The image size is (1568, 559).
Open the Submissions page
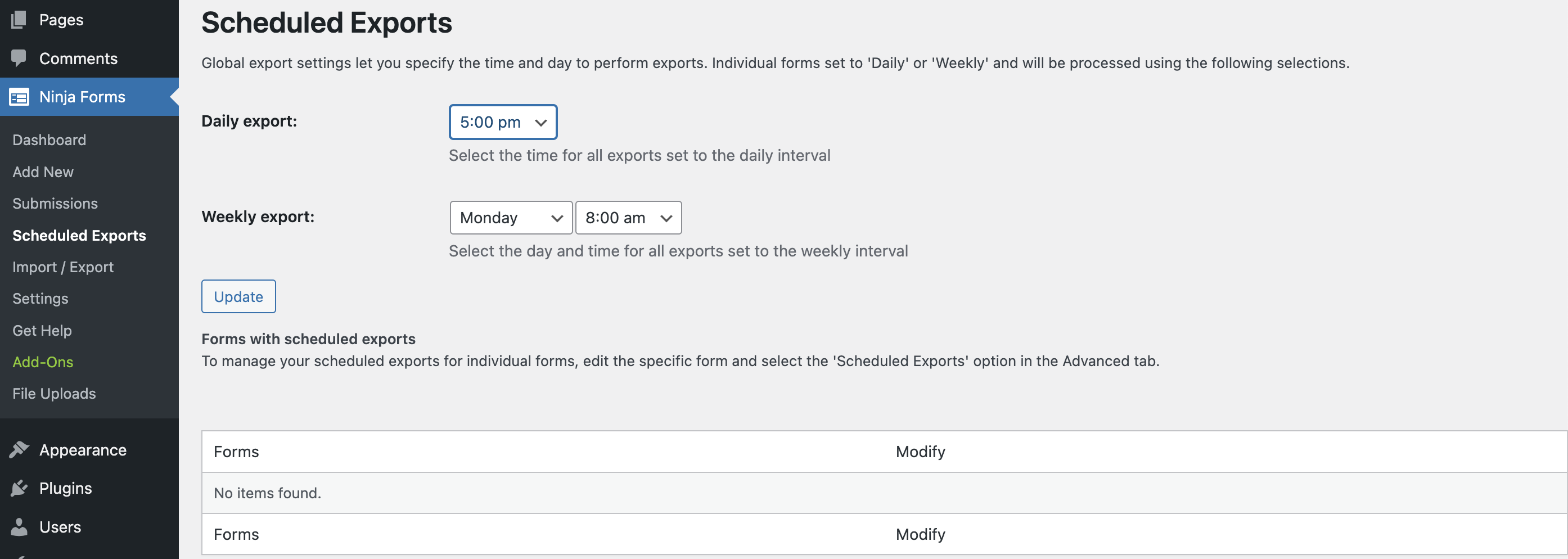coord(55,204)
